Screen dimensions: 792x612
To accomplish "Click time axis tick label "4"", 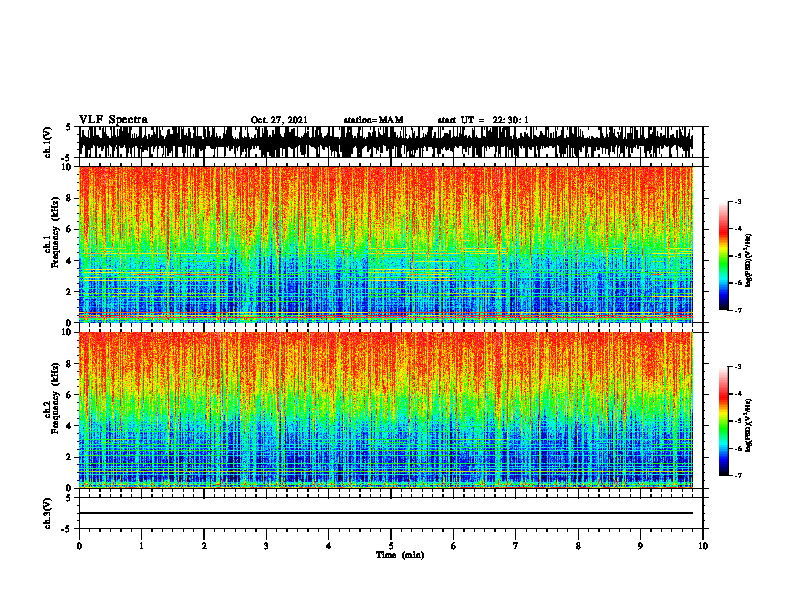I will point(329,546).
